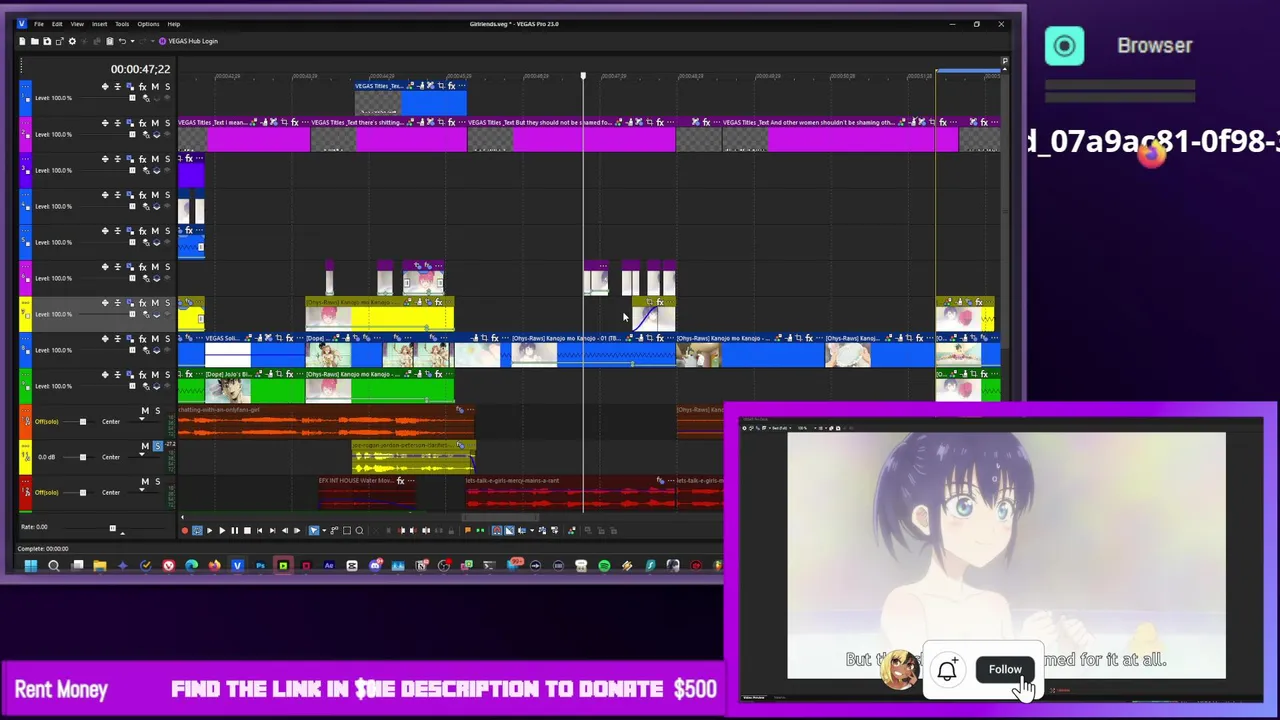This screenshot has width=1280, height=720.
Task: Select the Zoom magnifier tool
Action: tap(359, 531)
